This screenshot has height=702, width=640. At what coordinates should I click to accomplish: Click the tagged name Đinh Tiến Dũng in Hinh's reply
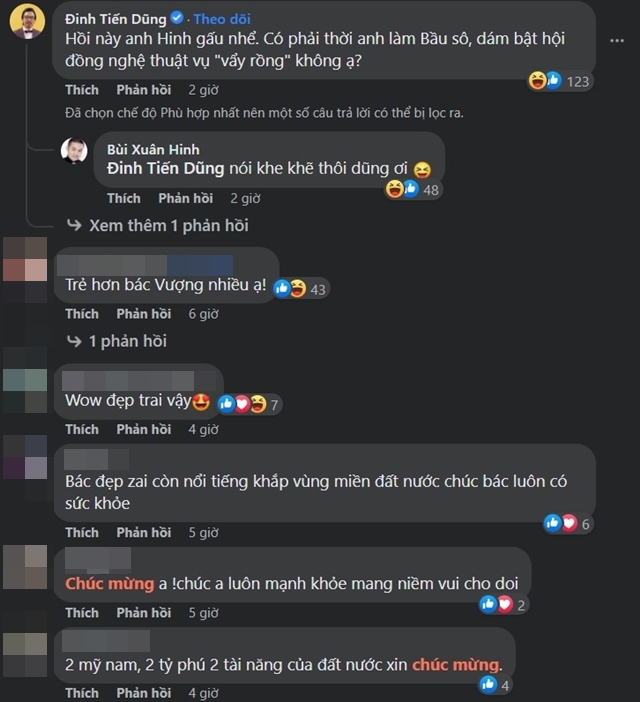(x=166, y=169)
